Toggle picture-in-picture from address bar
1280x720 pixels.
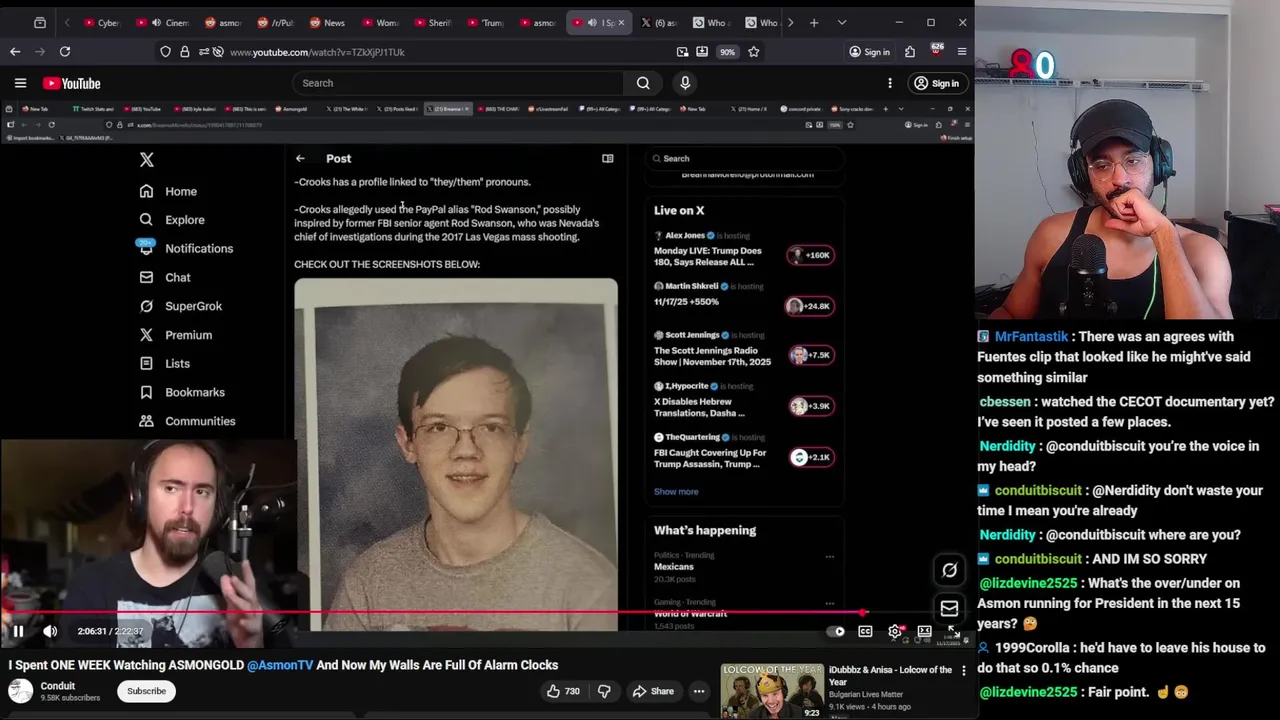pyautogui.click(x=682, y=52)
